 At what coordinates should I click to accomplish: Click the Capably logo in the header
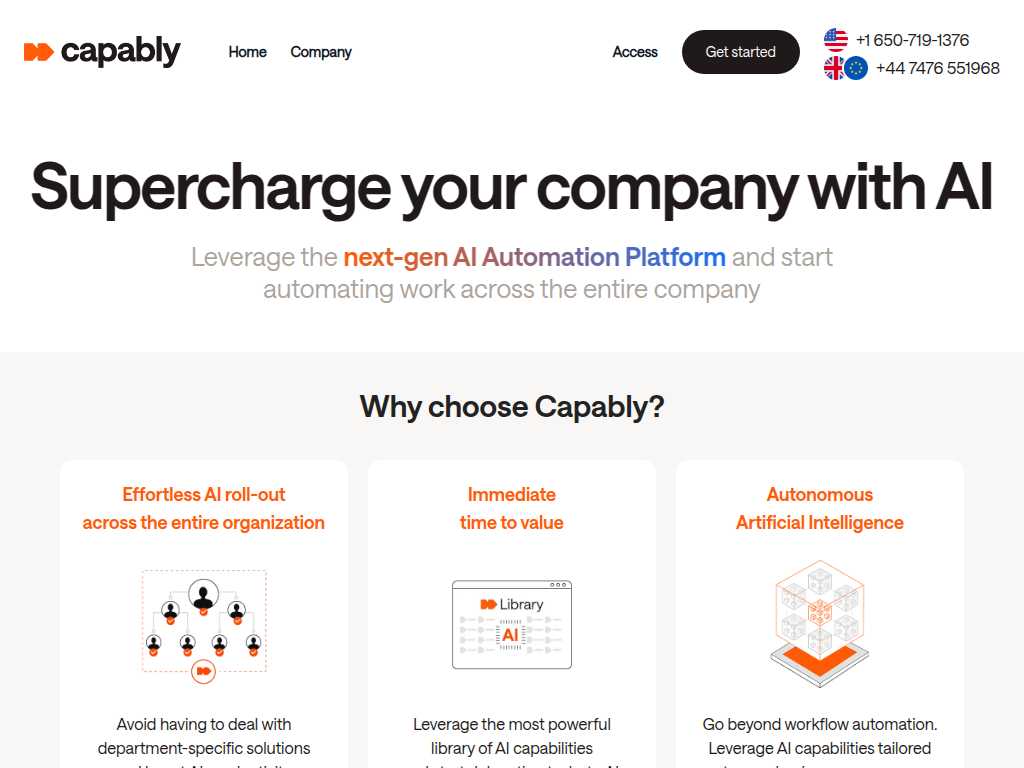point(102,52)
